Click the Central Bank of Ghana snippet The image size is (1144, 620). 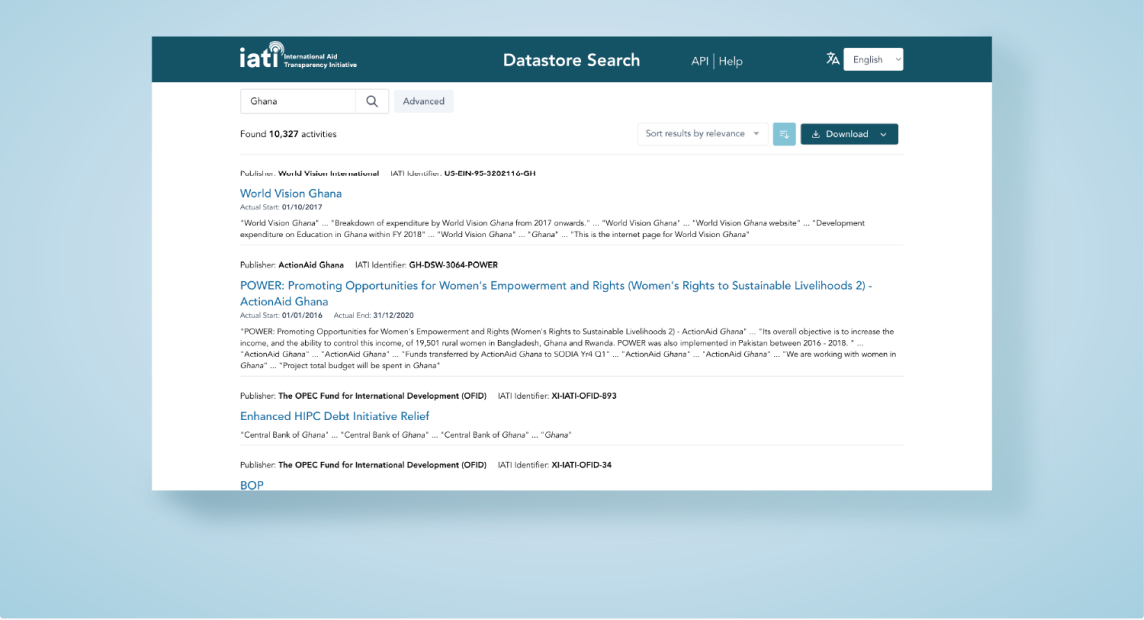(406, 435)
